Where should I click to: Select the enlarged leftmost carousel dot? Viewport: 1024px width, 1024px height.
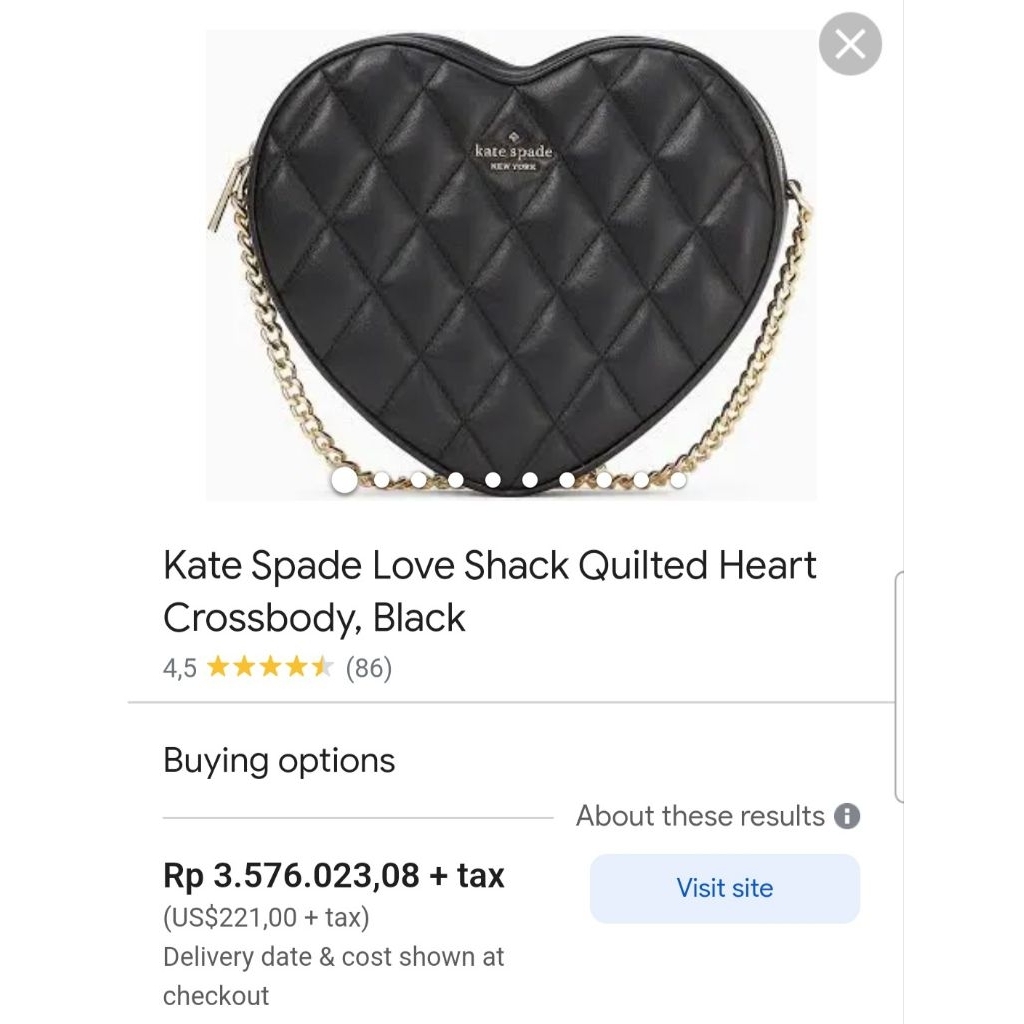(x=345, y=481)
